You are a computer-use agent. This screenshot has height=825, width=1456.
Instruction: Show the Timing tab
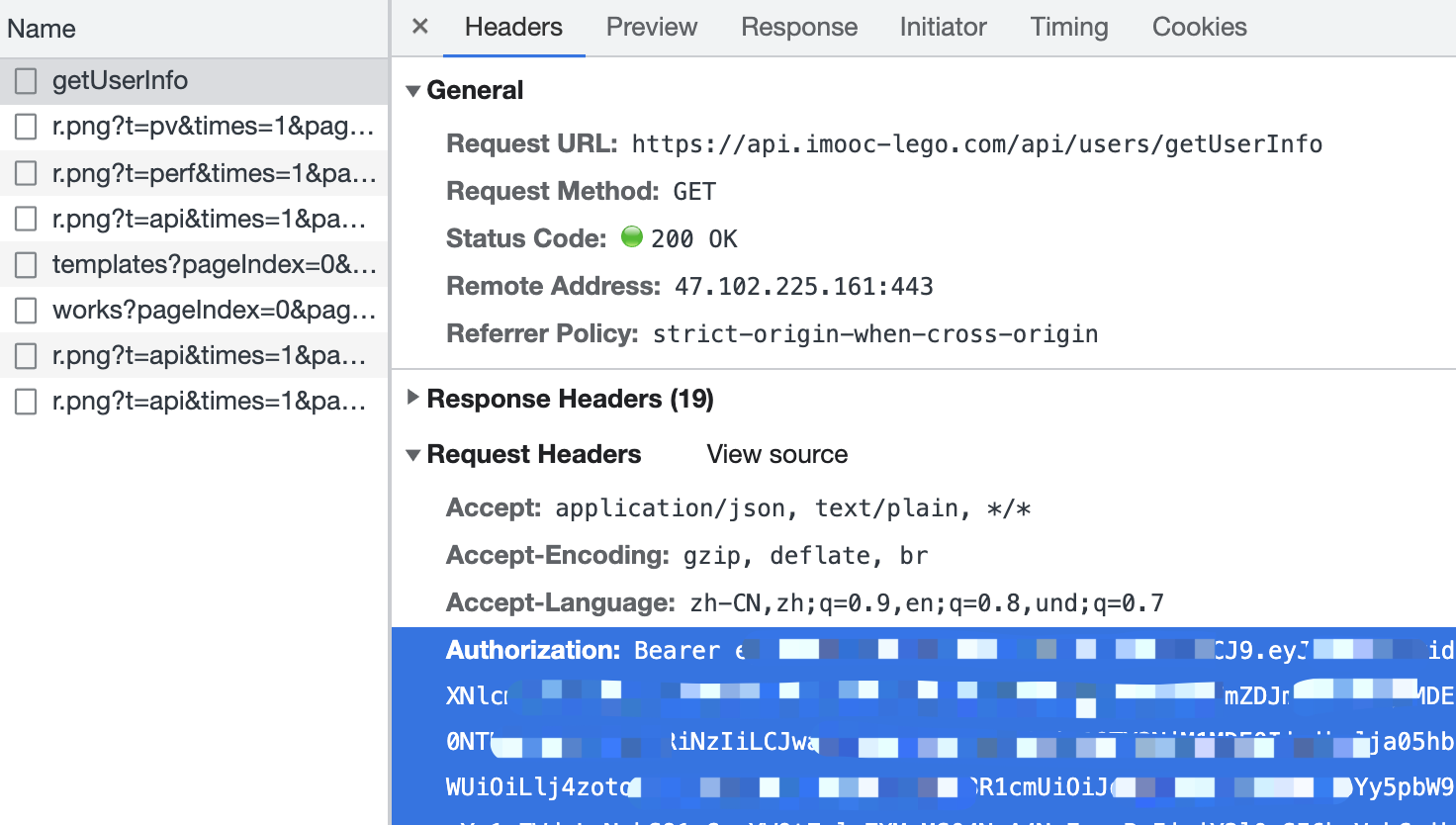(1068, 27)
